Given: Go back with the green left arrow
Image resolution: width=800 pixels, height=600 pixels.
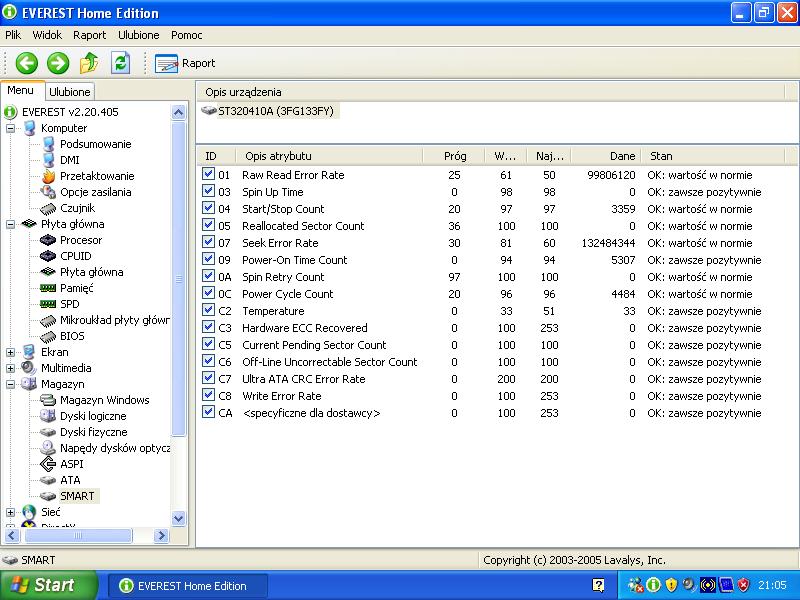Looking at the screenshot, I should pyautogui.click(x=27, y=63).
